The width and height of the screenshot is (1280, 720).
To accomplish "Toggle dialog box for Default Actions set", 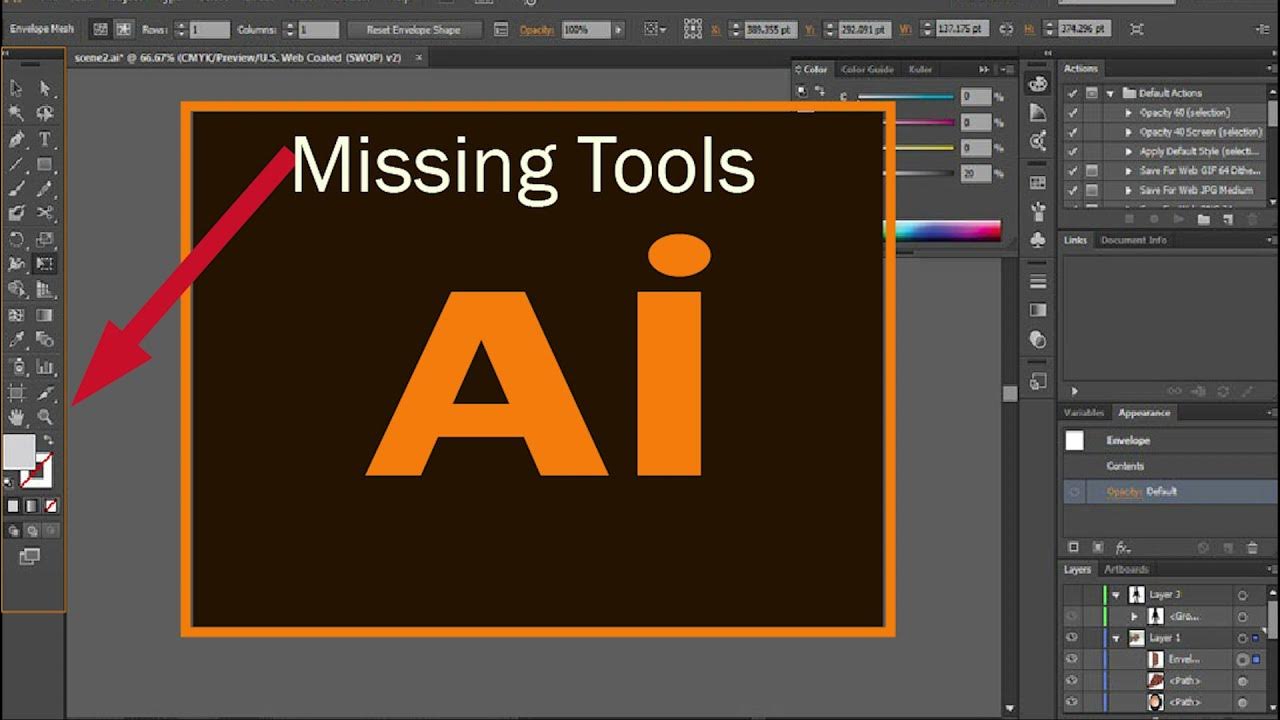I will (x=1092, y=93).
